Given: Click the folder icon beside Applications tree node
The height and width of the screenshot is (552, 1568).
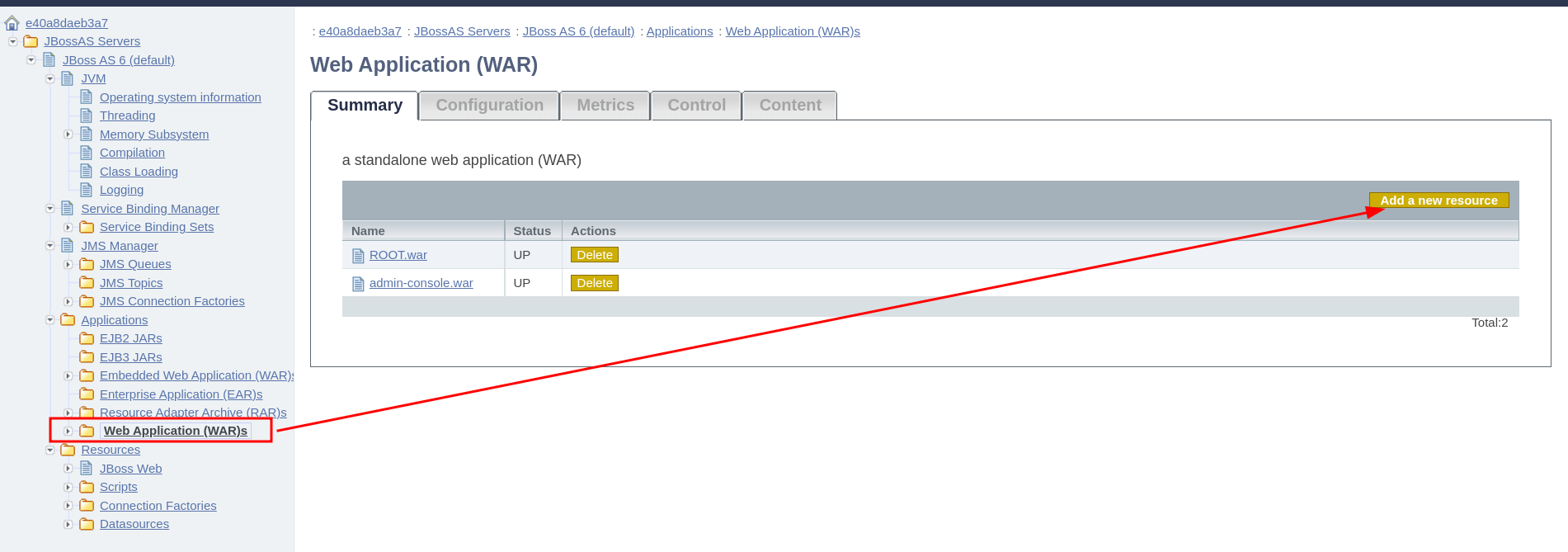Looking at the screenshot, I should coord(68,320).
